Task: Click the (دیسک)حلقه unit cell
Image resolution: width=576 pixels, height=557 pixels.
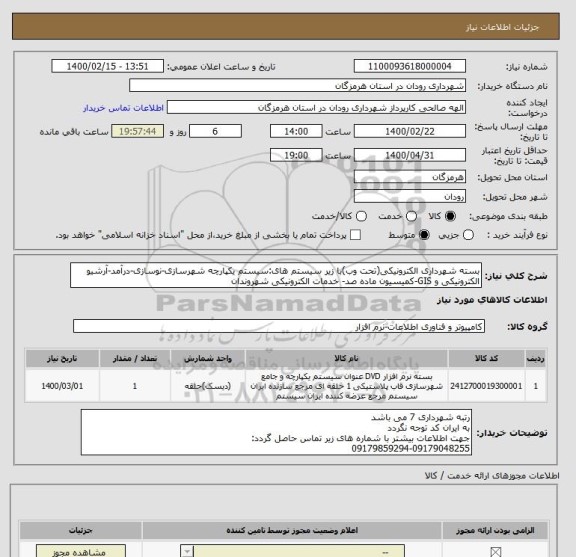Action: (208, 386)
